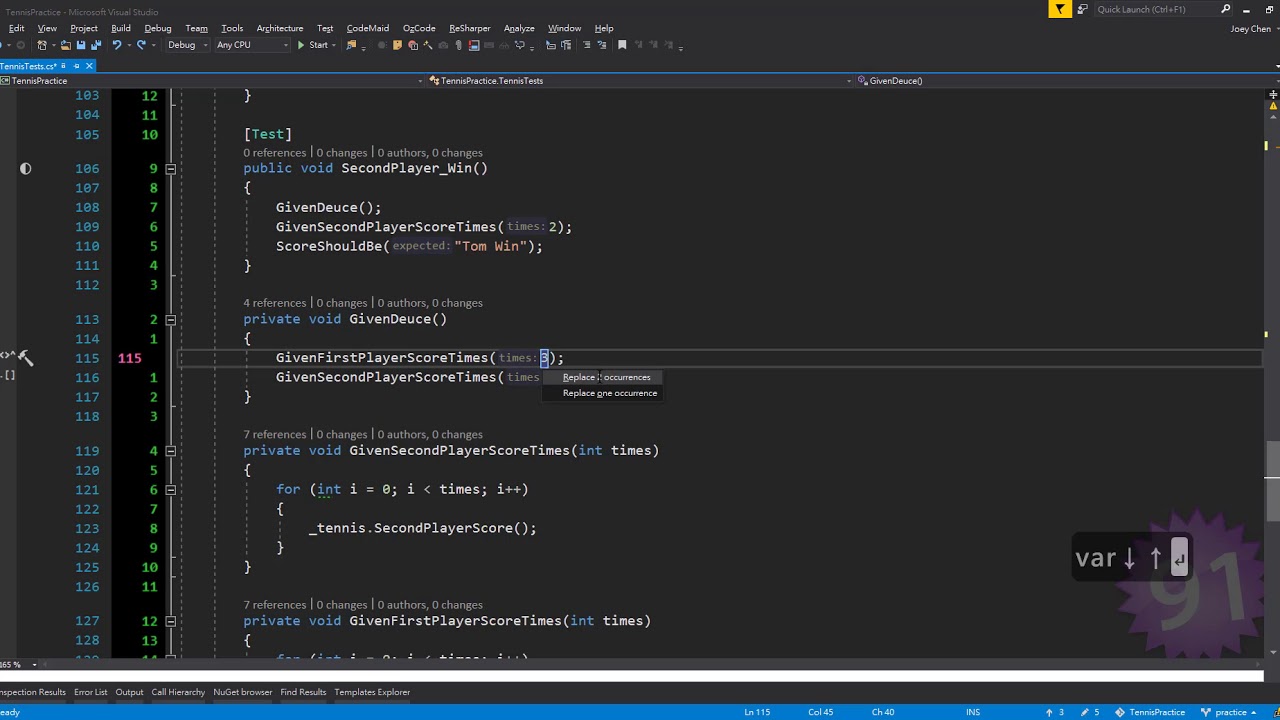The image size is (1280, 720).
Task: Collapse the SecondPlayer_Win method outline
Action: click(x=170, y=168)
